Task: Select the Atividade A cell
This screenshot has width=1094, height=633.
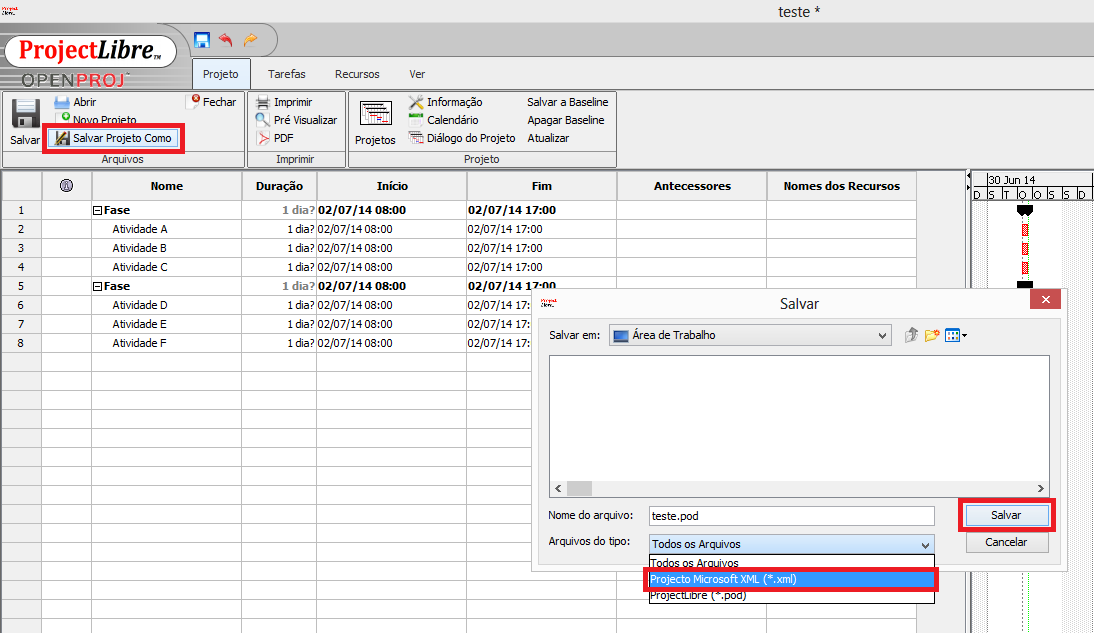Action: (167, 229)
